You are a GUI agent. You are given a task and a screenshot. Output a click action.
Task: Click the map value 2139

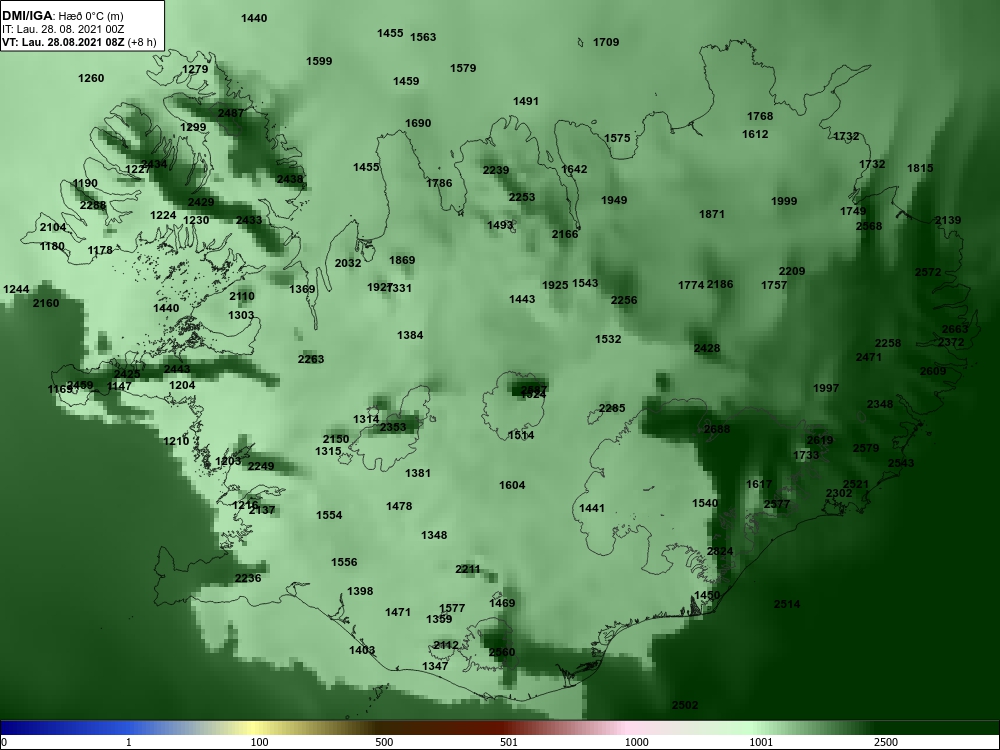(x=948, y=220)
